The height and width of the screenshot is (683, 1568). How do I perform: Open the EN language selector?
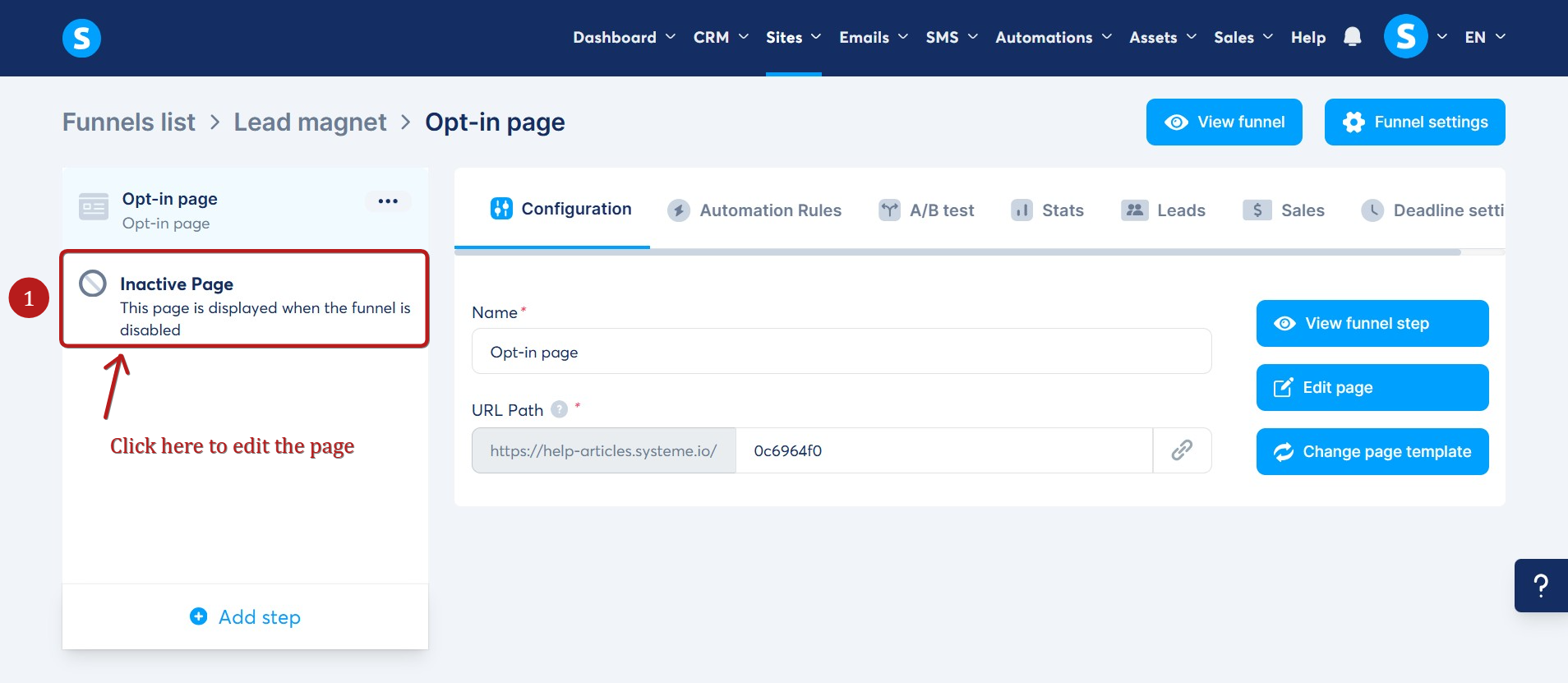(1485, 37)
